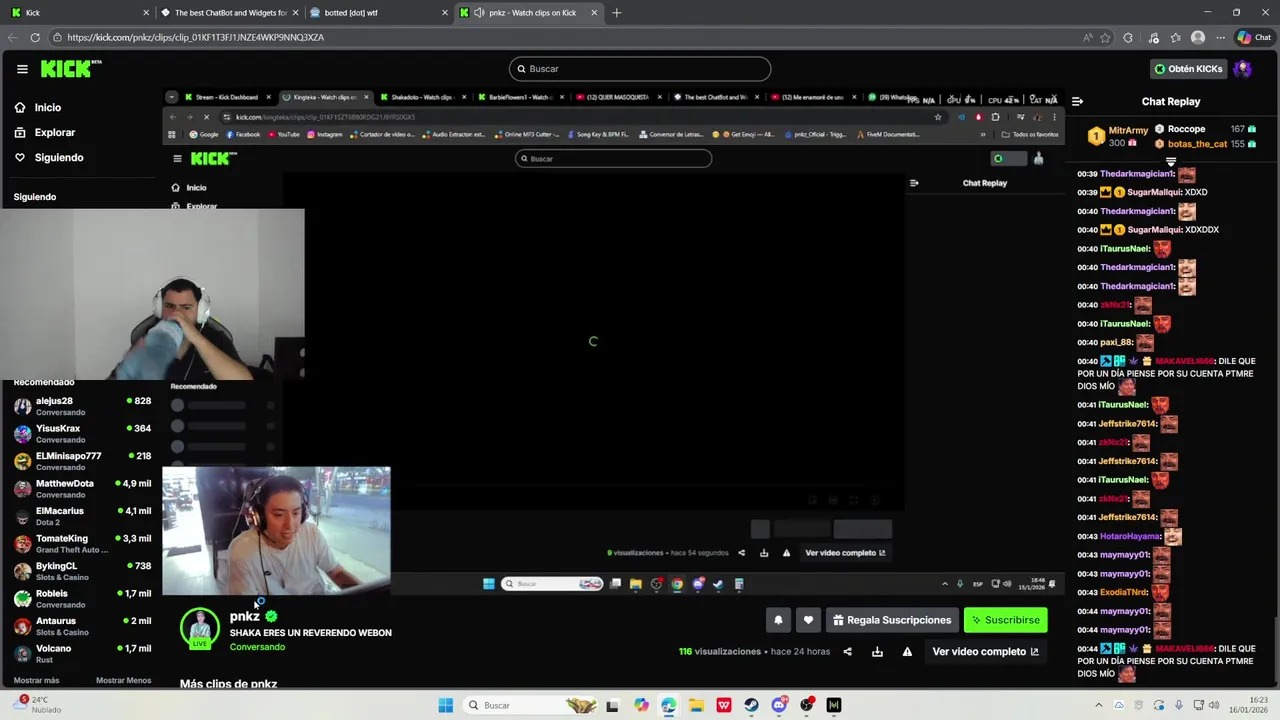Open Discord from the taskbar
1280x720 pixels.
(x=779, y=705)
